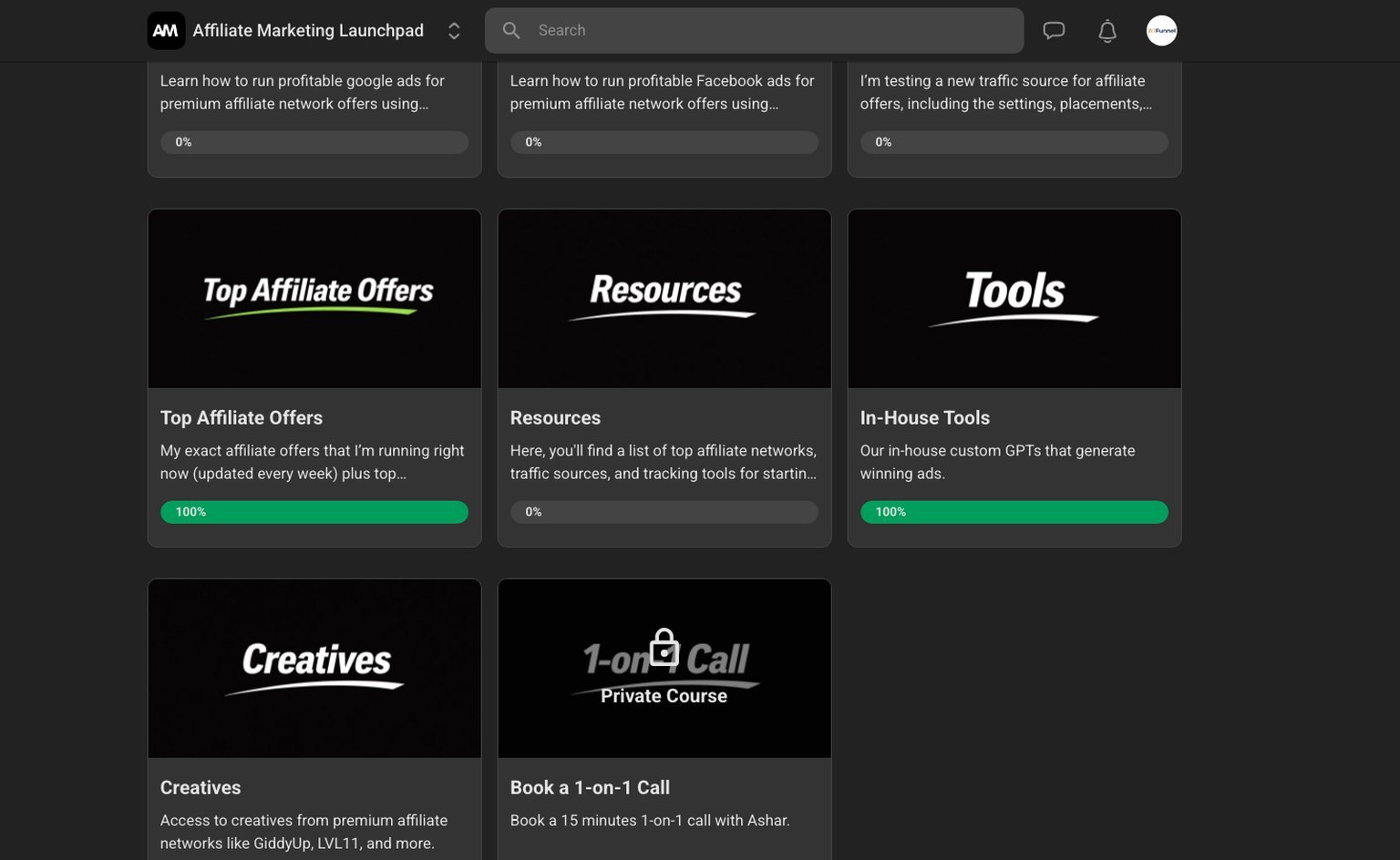Click 'Access to creatives from premium' description

coord(304,832)
